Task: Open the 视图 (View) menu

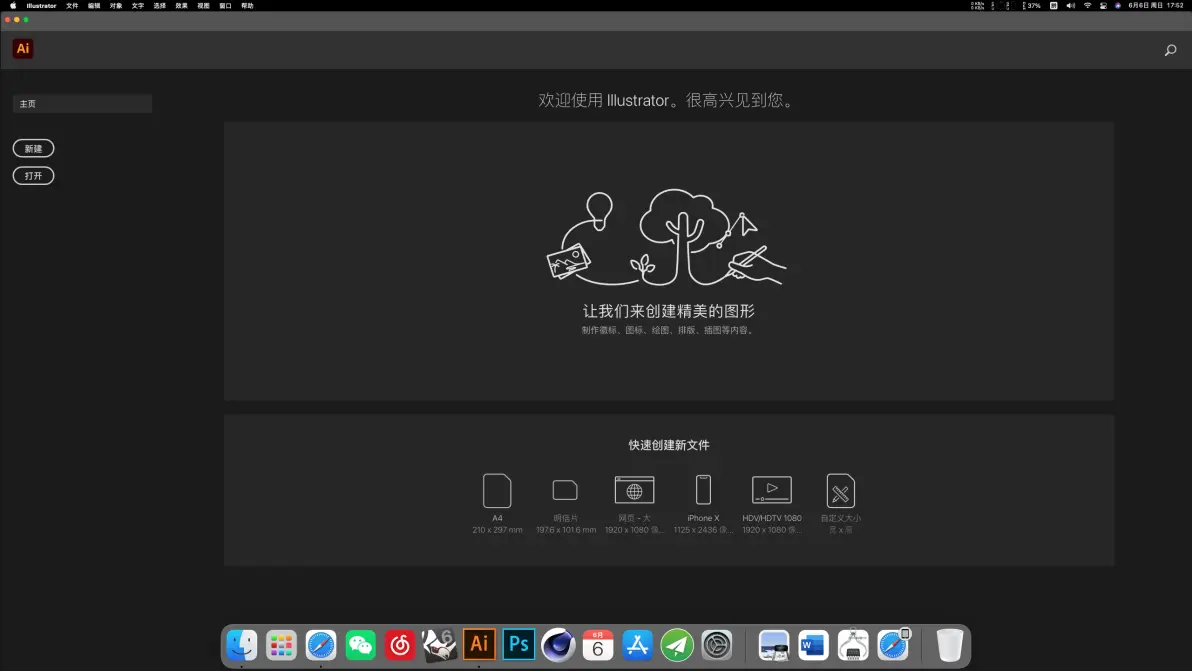Action: (x=203, y=5)
